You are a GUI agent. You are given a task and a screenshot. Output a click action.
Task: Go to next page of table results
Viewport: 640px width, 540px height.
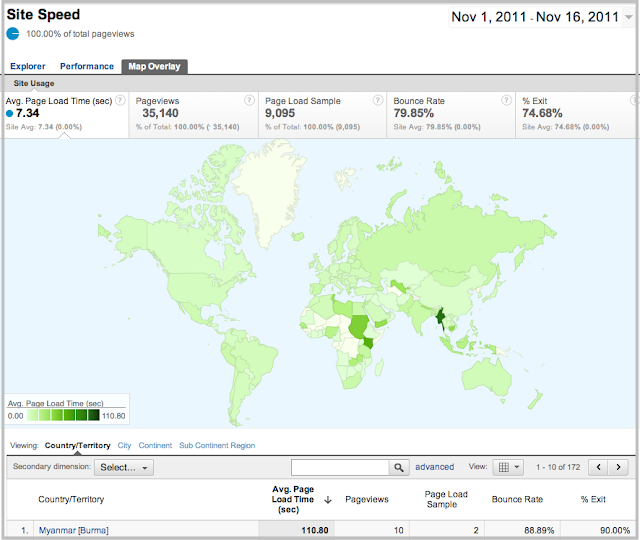coord(622,467)
